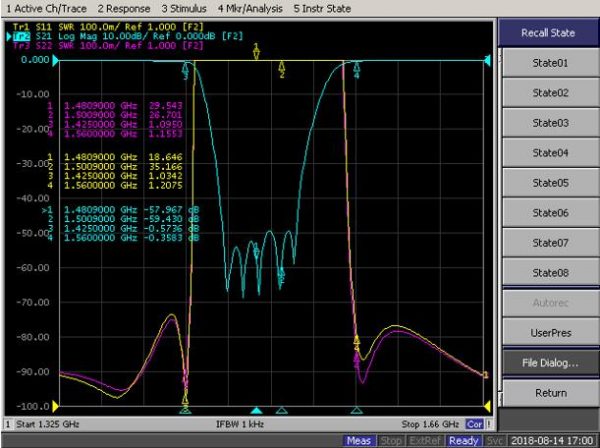Click marker 4 triangle below the graph

click(x=357, y=411)
